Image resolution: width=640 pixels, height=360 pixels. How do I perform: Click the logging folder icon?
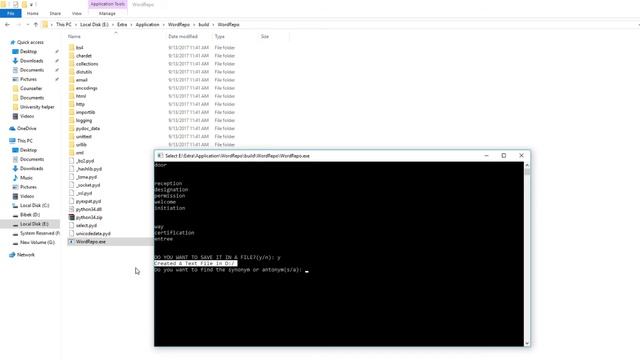point(71,120)
